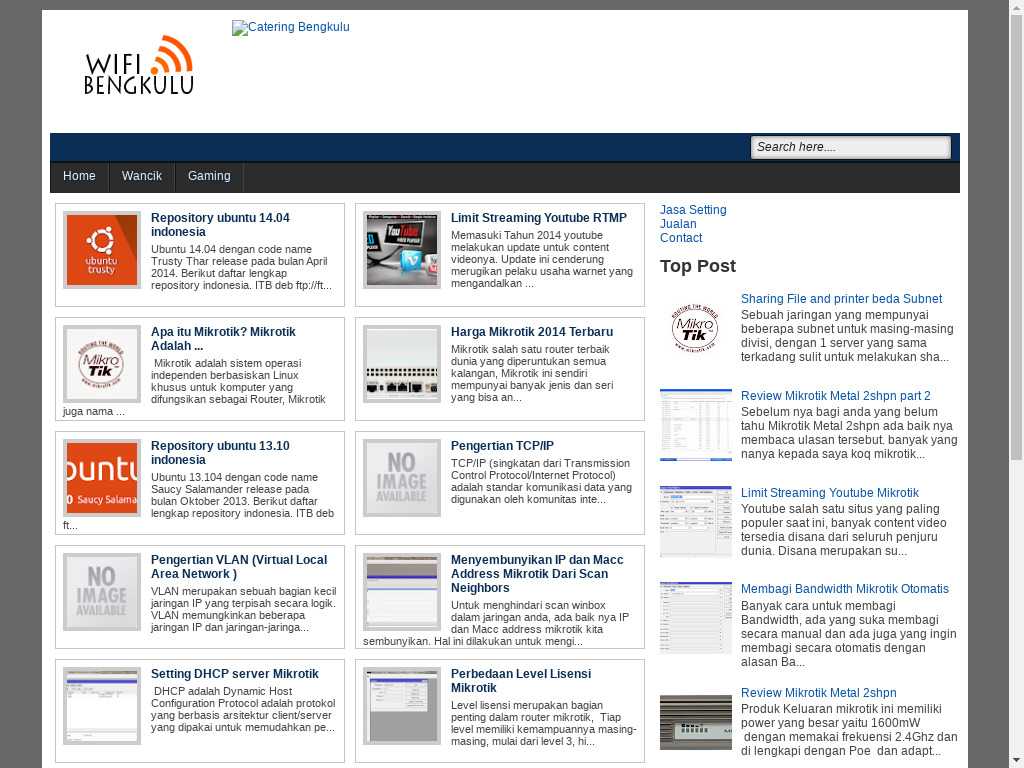This screenshot has width=1024, height=768.
Task: Open Repository ubuntu 14.04 indonesia post
Action: click(220, 225)
